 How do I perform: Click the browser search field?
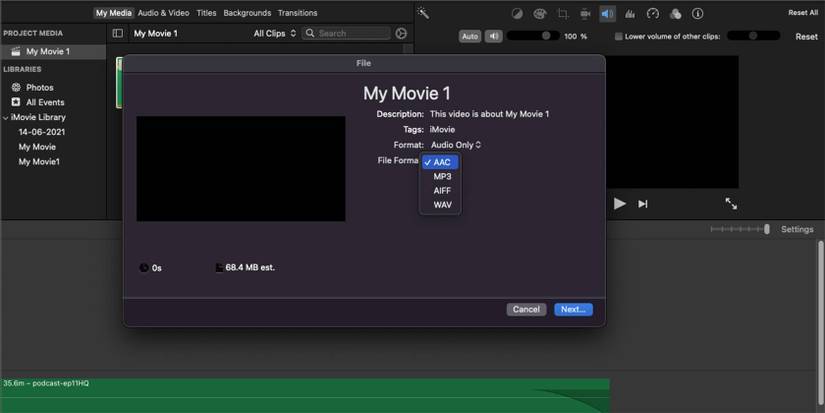tap(347, 33)
